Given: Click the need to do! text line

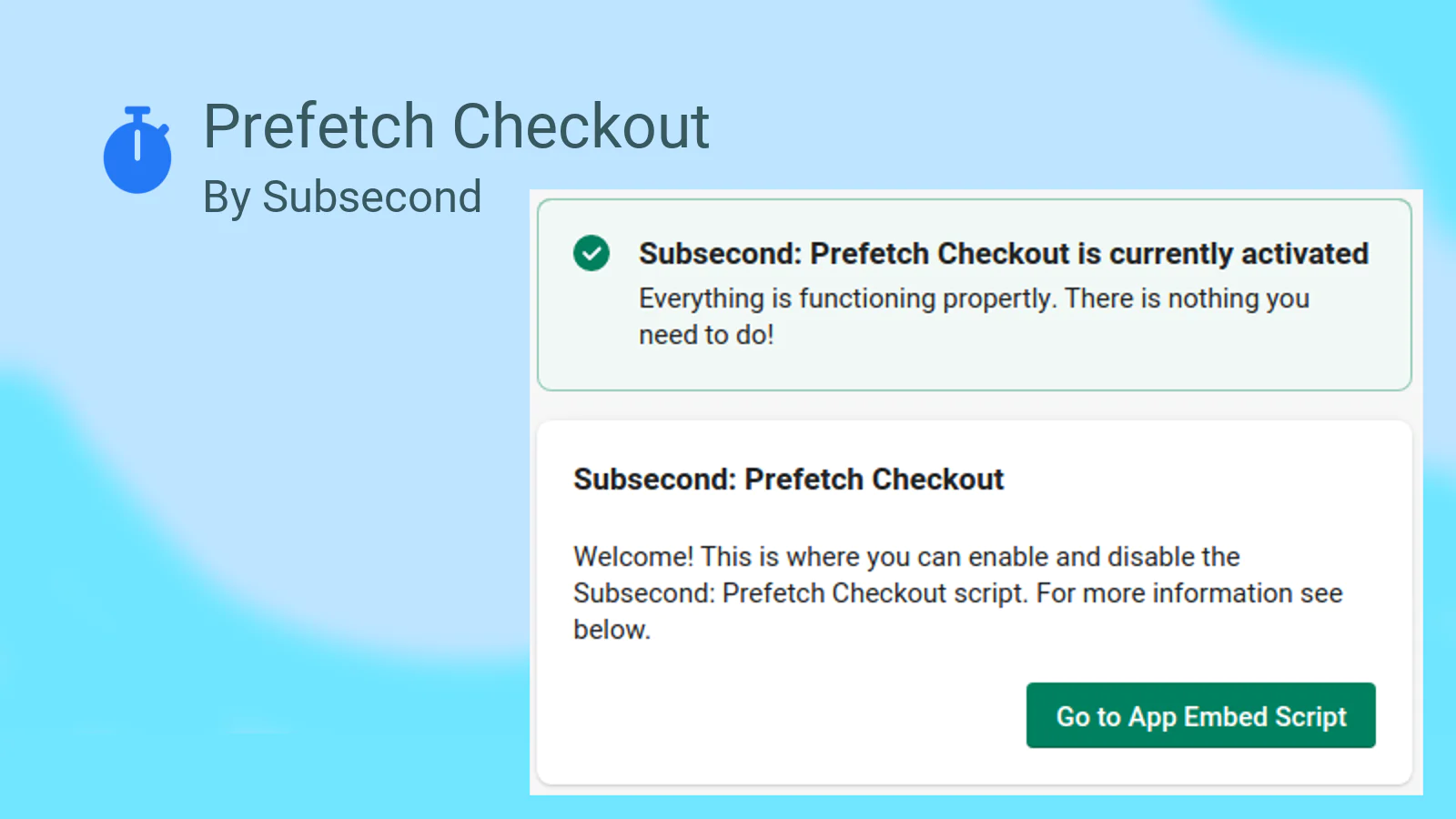Looking at the screenshot, I should (706, 335).
